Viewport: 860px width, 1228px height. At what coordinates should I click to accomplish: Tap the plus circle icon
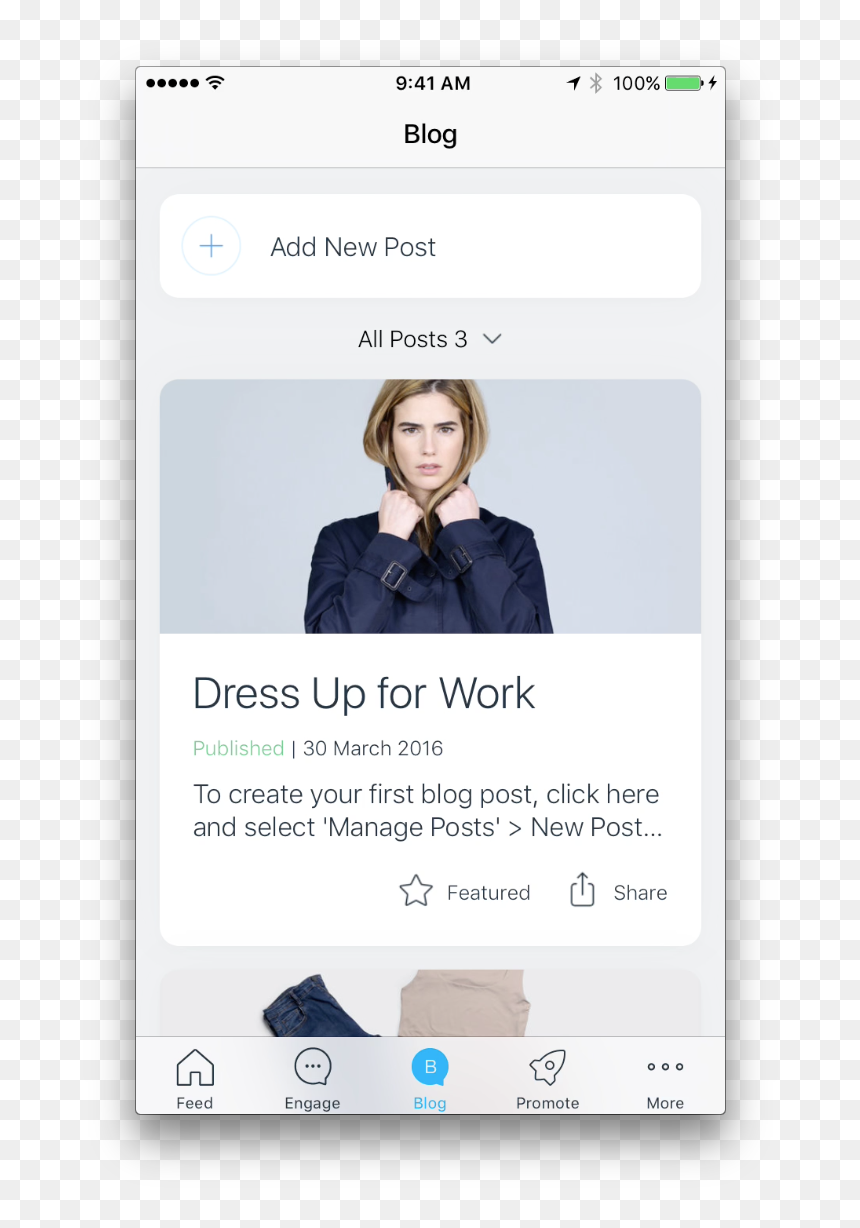tap(211, 246)
